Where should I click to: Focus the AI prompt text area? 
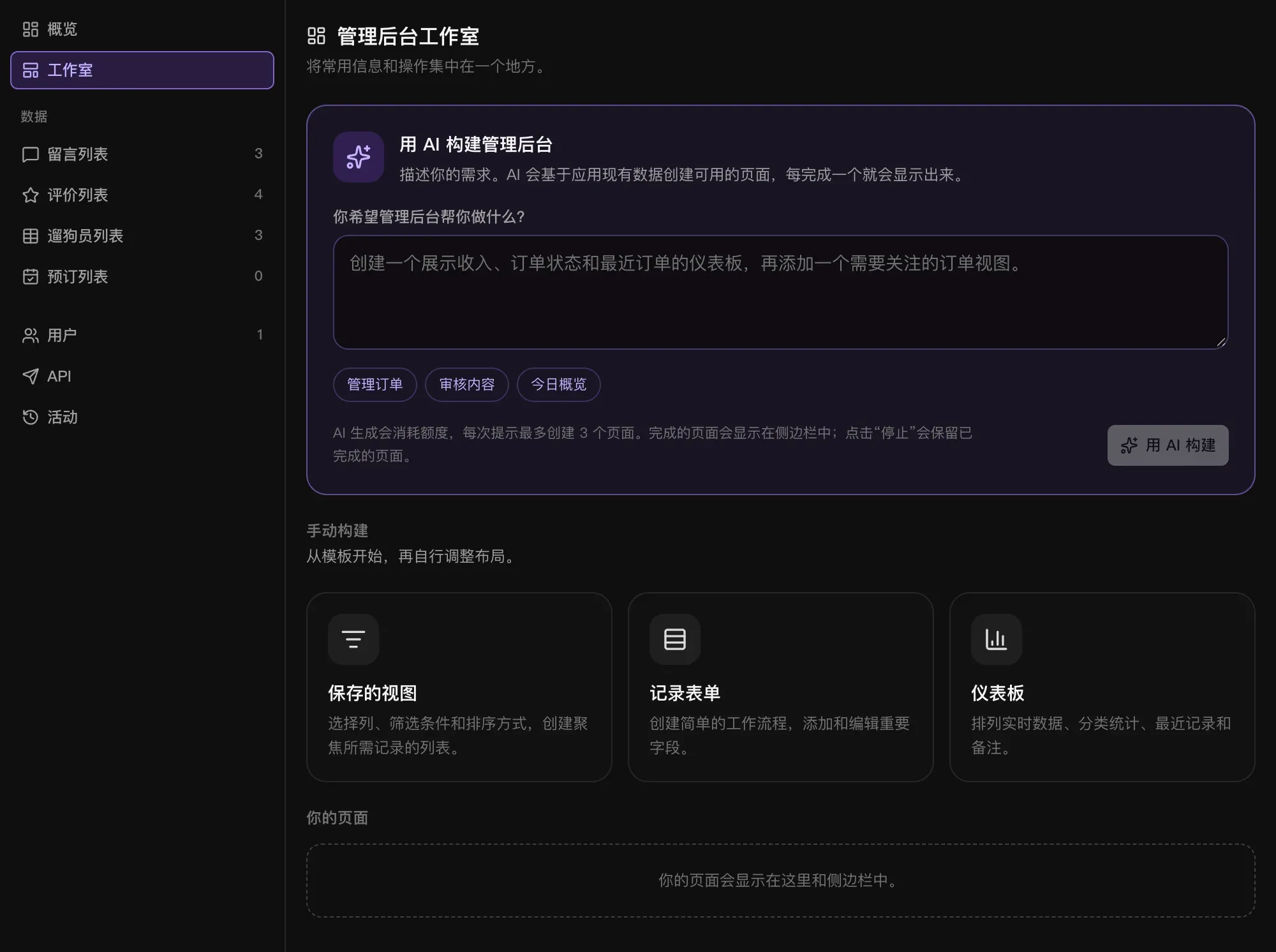780,292
